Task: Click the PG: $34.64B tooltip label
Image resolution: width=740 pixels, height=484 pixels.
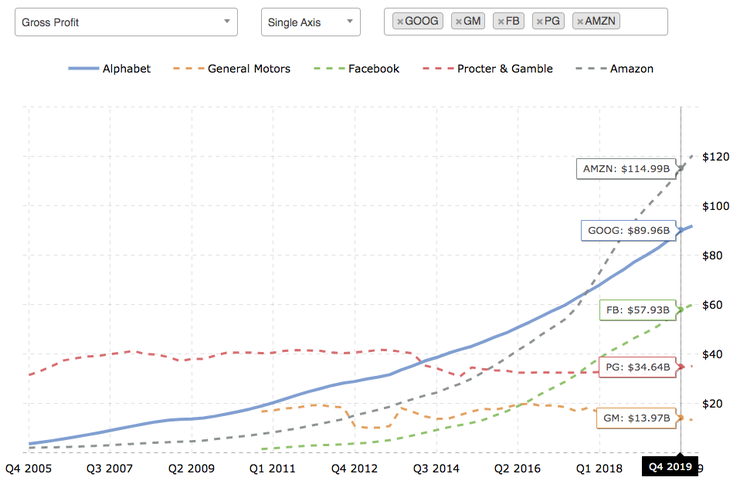Action: point(638,367)
